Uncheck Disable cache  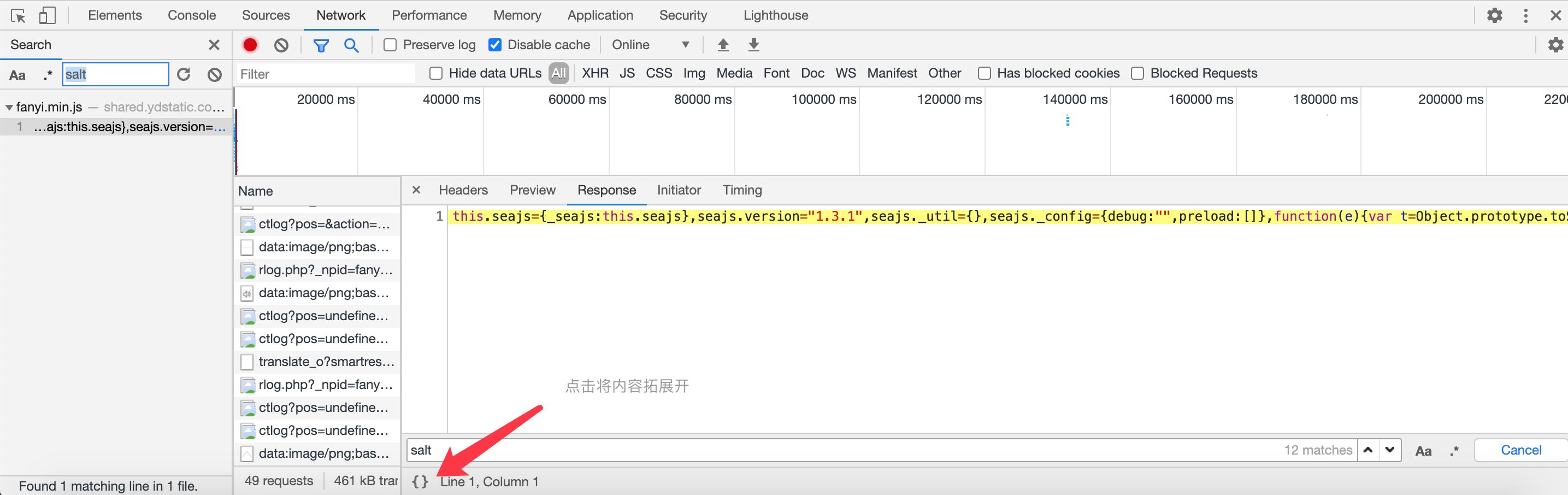pyautogui.click(x=495, y=45)
